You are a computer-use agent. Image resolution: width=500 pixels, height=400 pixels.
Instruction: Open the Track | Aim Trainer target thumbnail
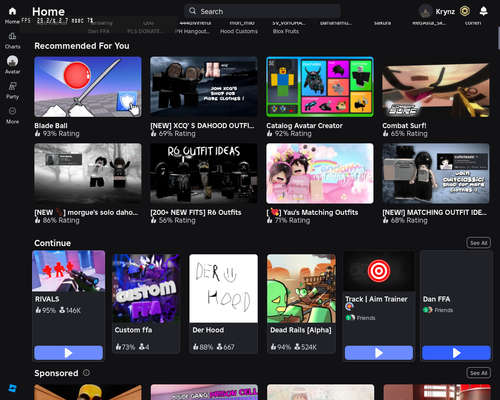coord(379,271)
